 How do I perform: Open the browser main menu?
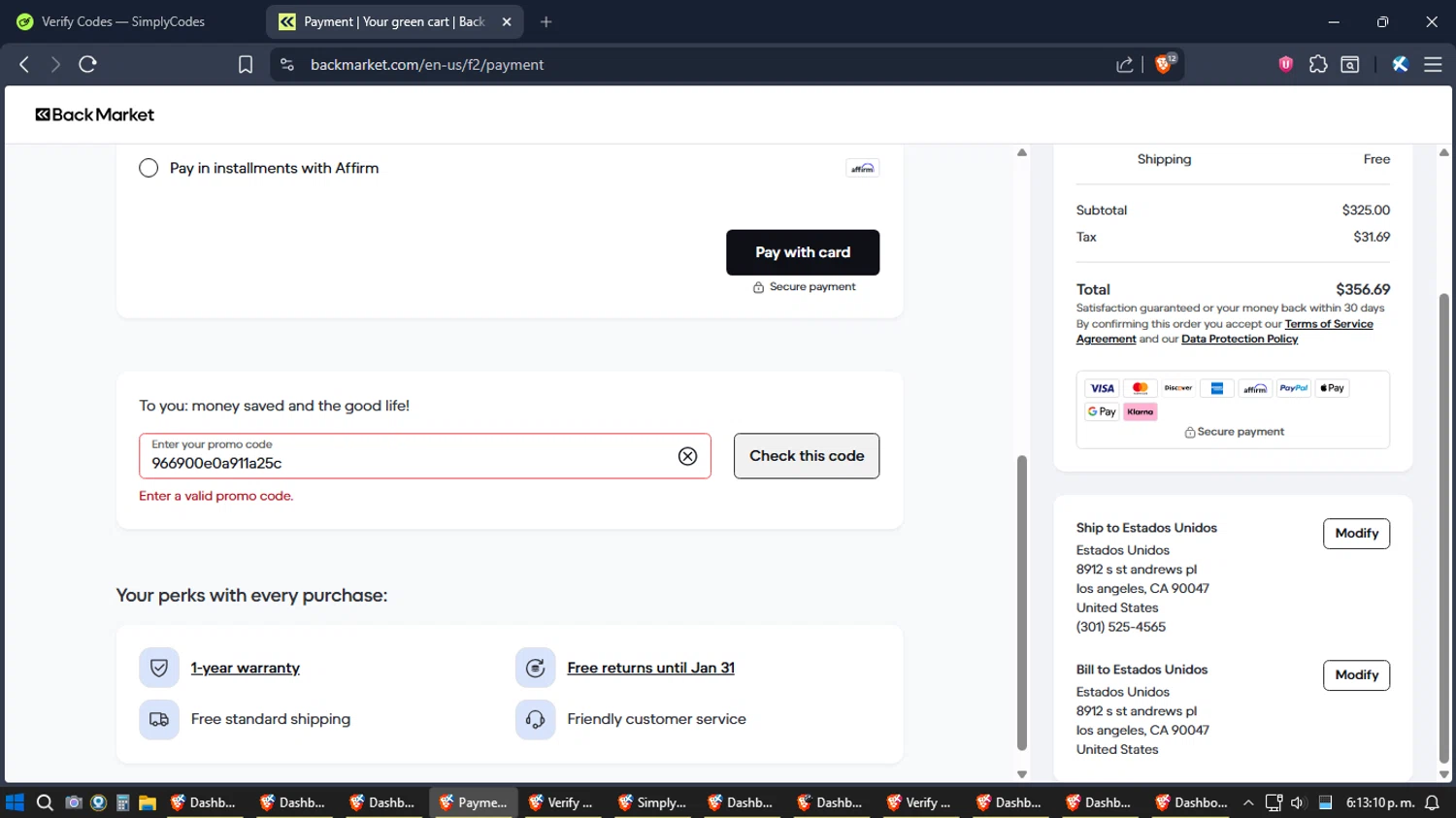point(1433,64)
